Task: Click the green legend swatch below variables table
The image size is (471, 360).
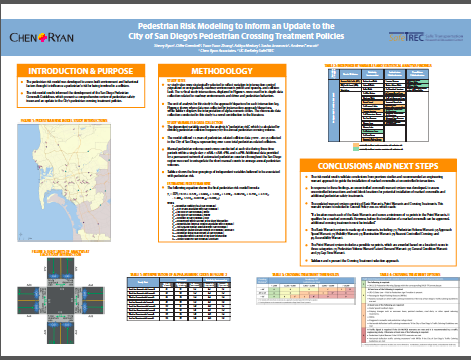Action: (356, 149)
